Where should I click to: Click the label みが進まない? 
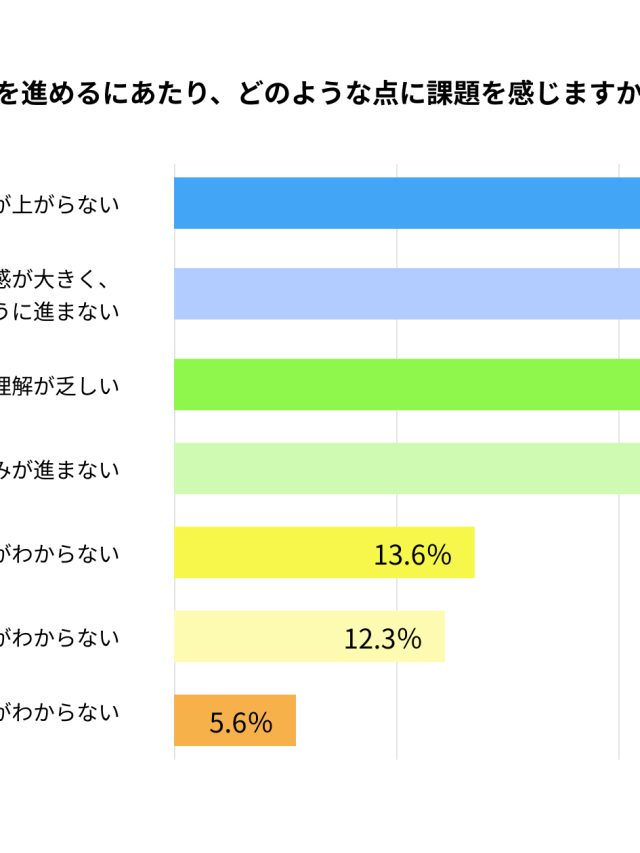(x=59, y=469)
